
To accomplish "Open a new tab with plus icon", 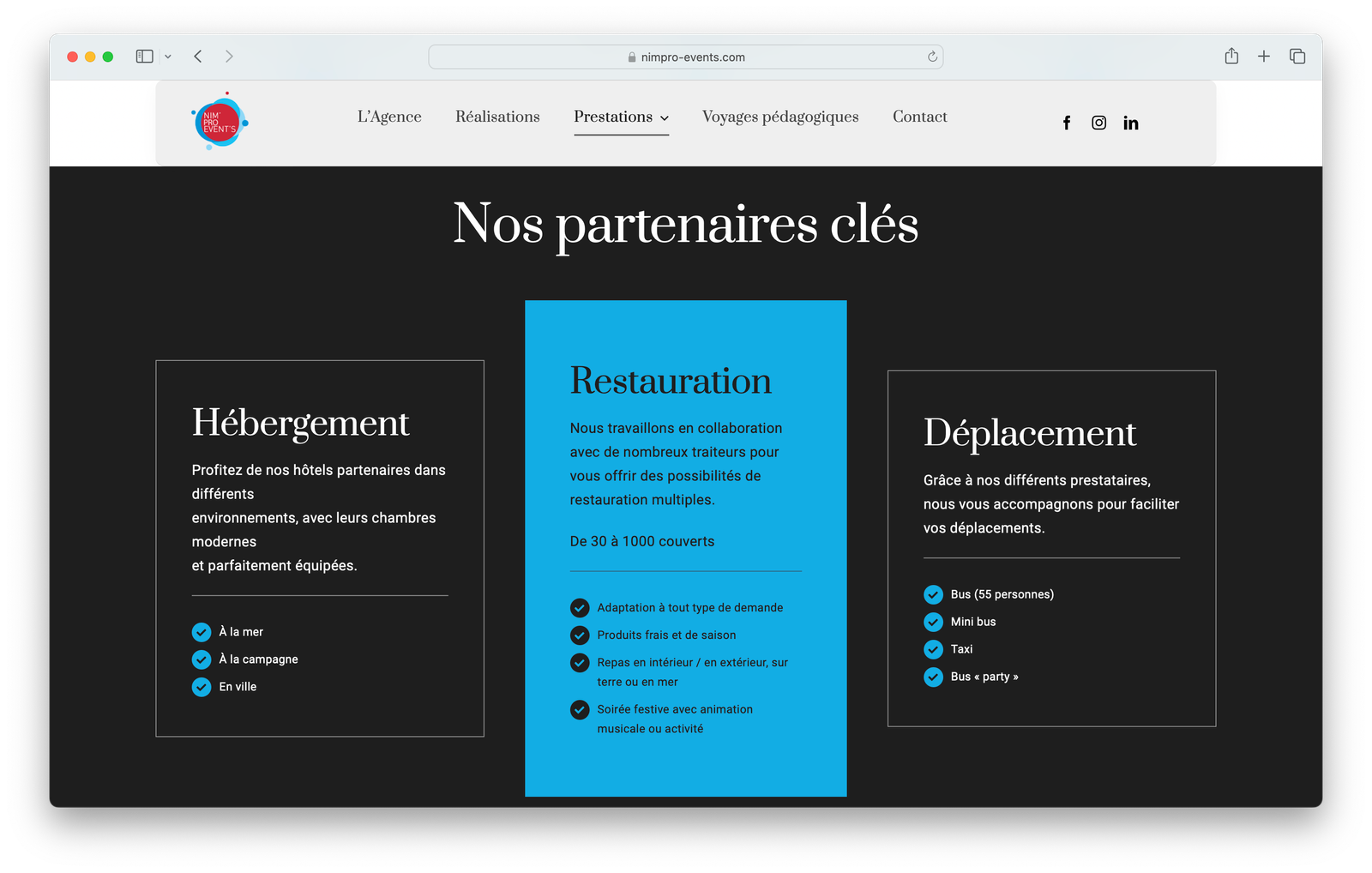I will (1264, 57).
